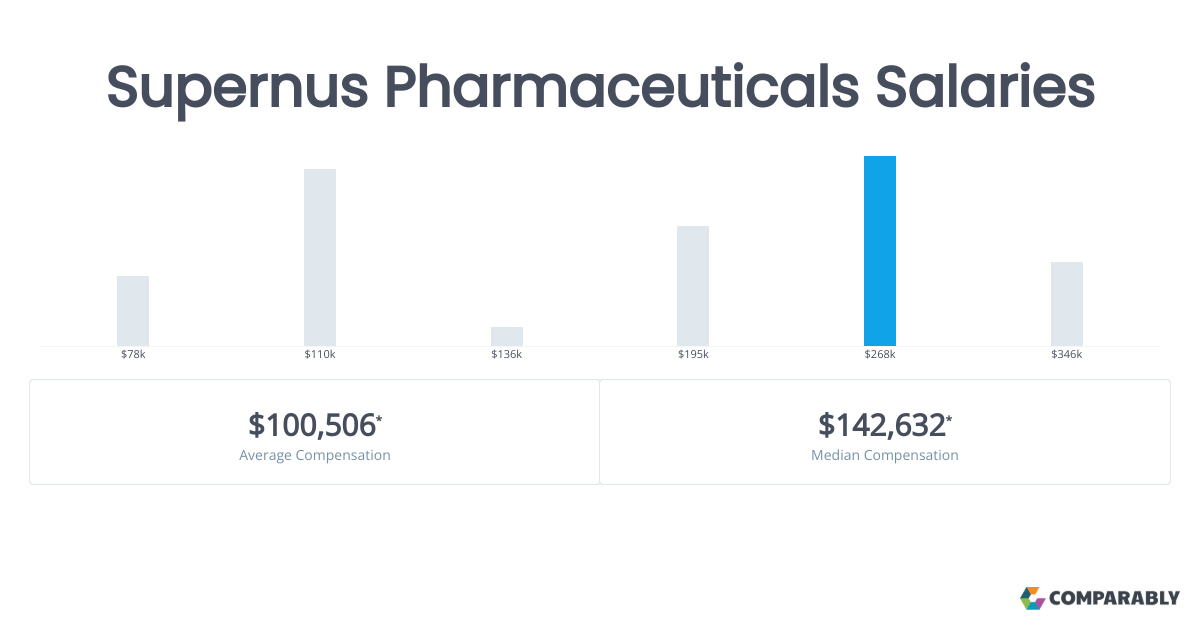Click the $100,506 average compensation figure

coord(312,425)
